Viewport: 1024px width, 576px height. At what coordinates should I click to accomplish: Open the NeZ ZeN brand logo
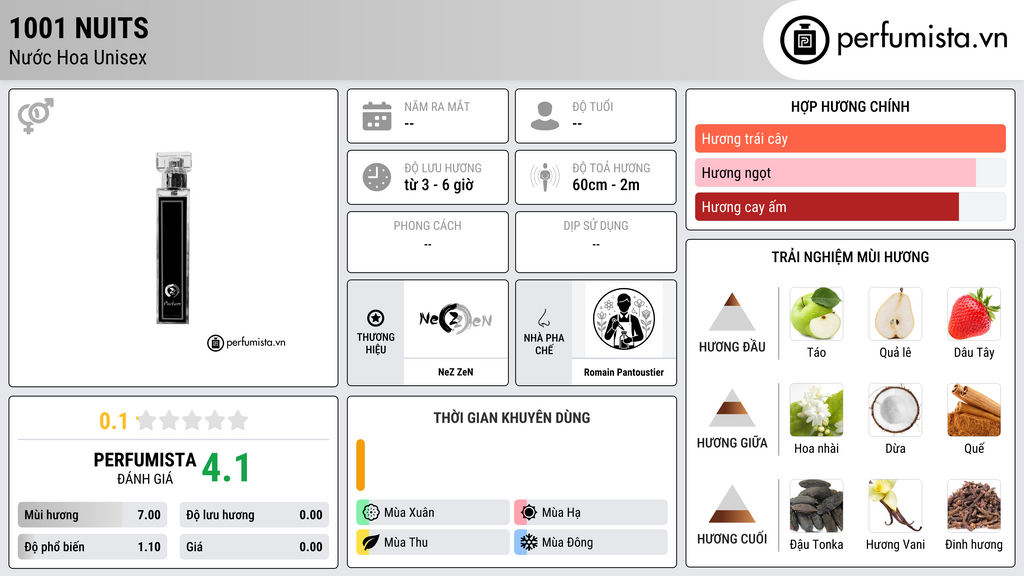click(x=456, y=319)
